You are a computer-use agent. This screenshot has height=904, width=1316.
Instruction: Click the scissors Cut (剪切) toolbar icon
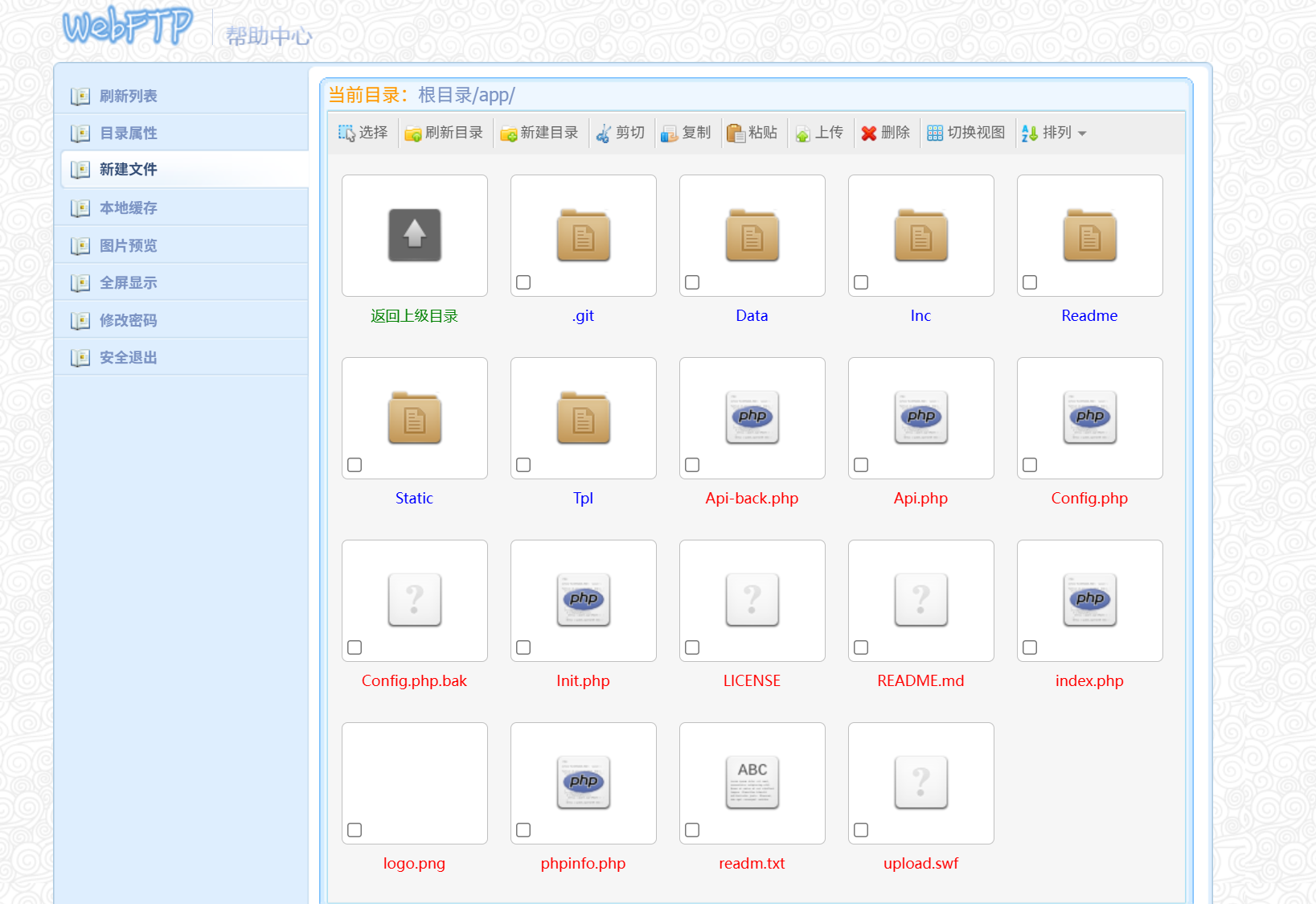(604, 134)
